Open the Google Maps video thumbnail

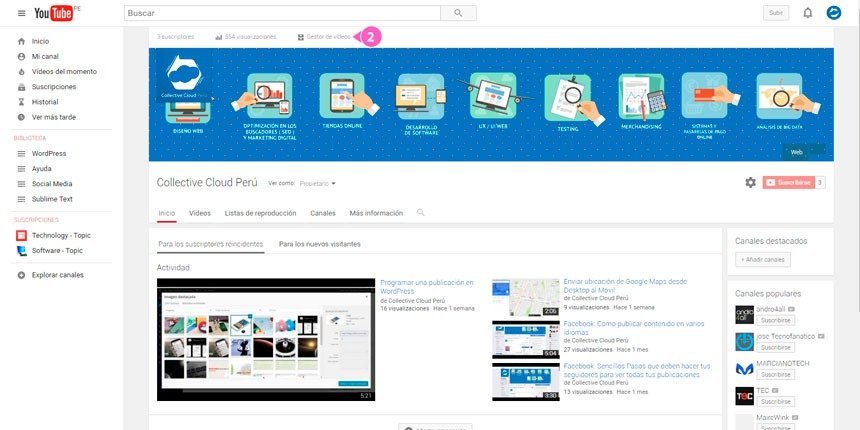click(525, 297)
